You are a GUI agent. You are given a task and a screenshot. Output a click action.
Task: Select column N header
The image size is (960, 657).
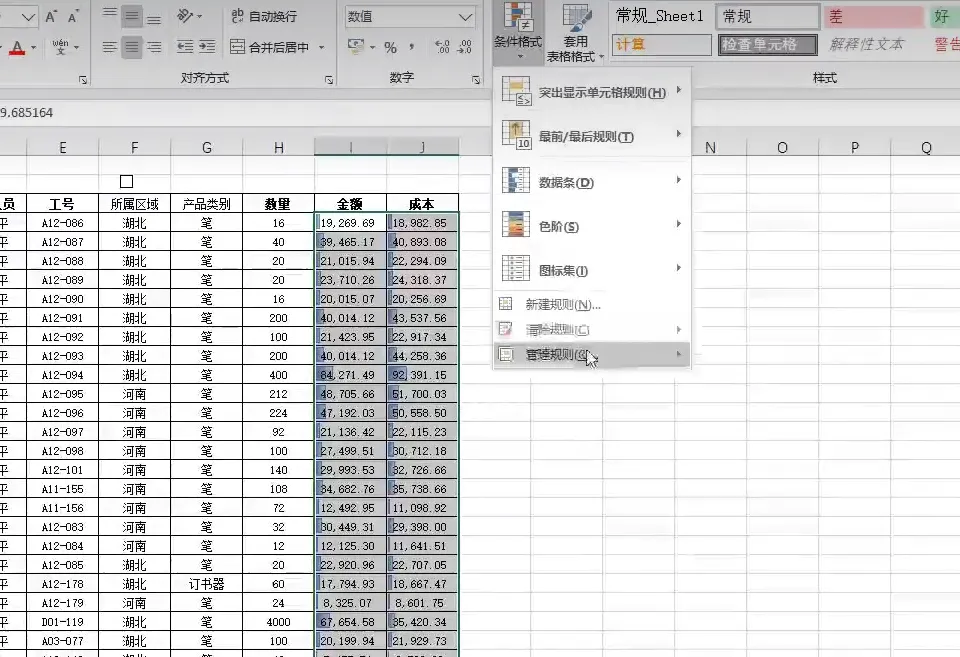[x=710, y=148]
